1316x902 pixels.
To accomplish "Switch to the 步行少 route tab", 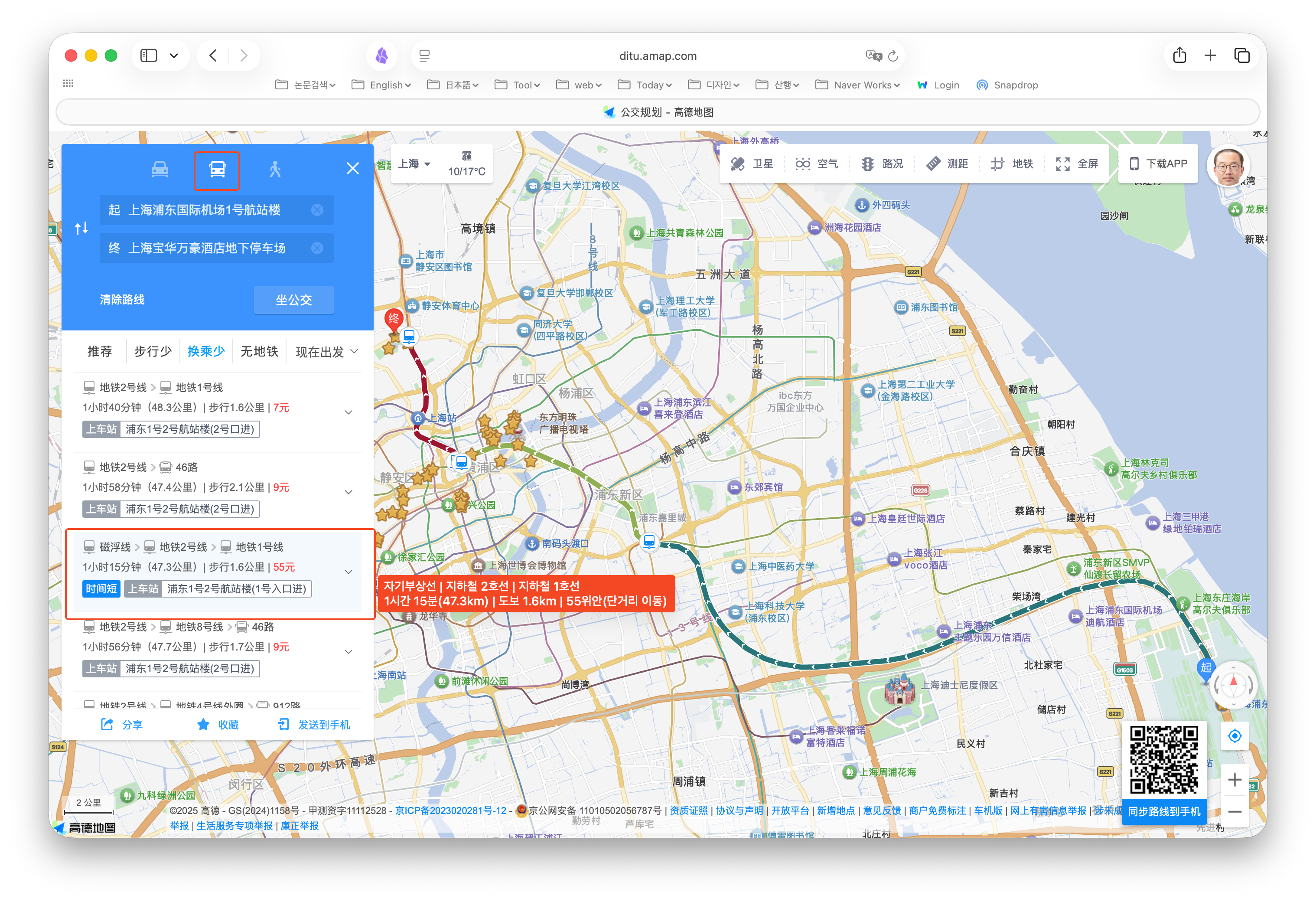I will 153,352.
